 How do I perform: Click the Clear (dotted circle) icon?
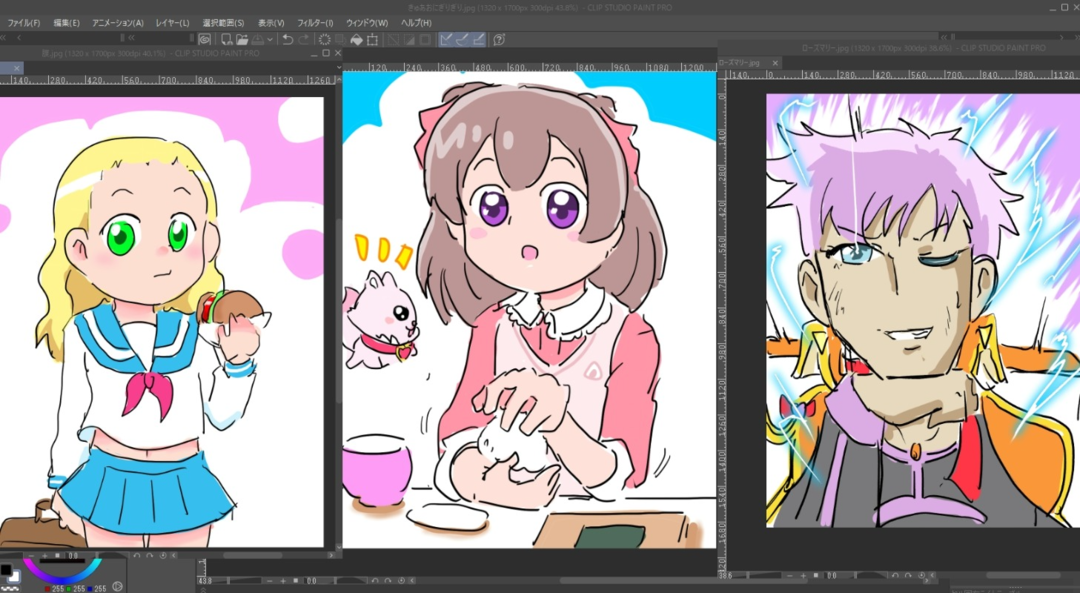click(324, 39)
